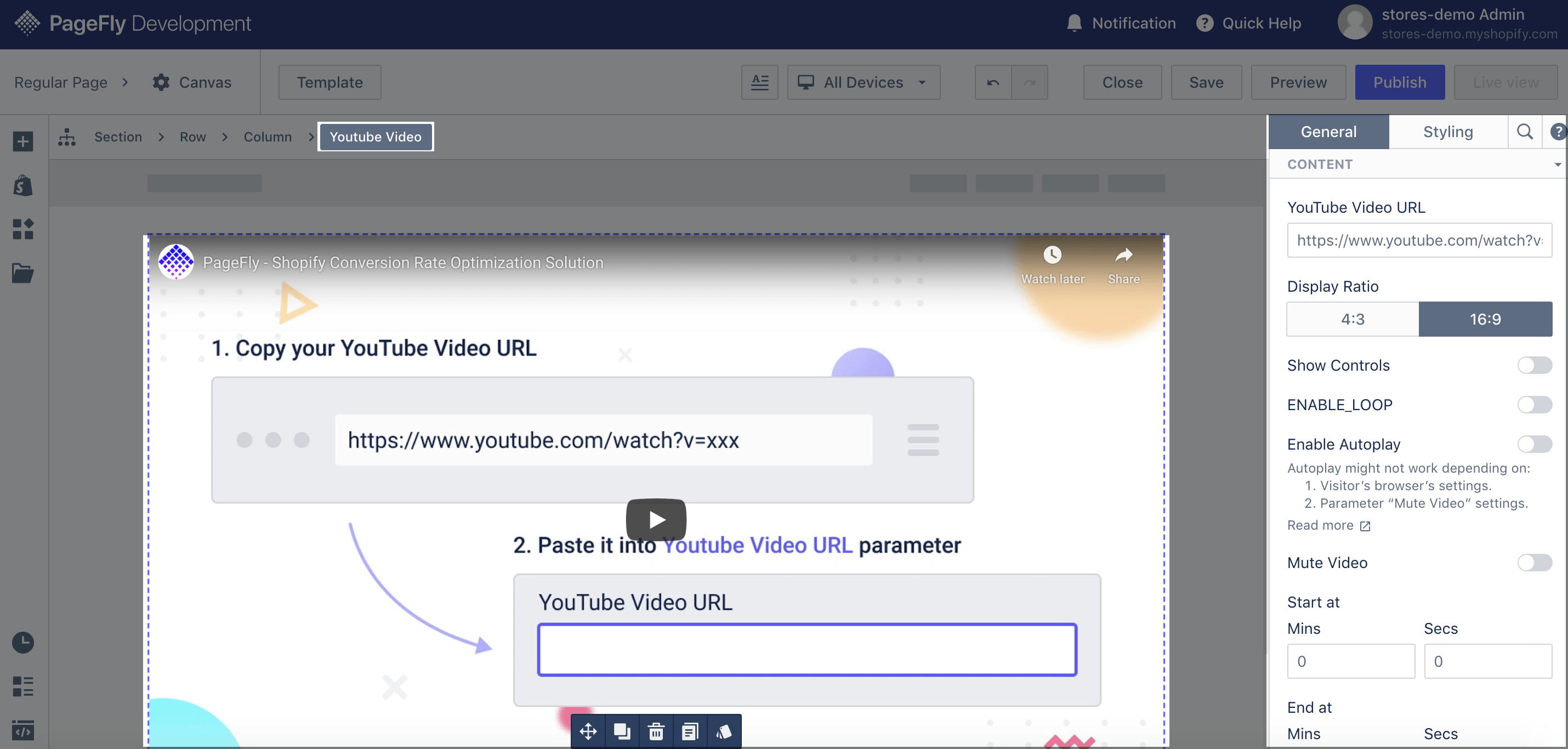Viewport: 1568px width, 749px height.
Task: Click Watch later on the video
Action: 1053,265
